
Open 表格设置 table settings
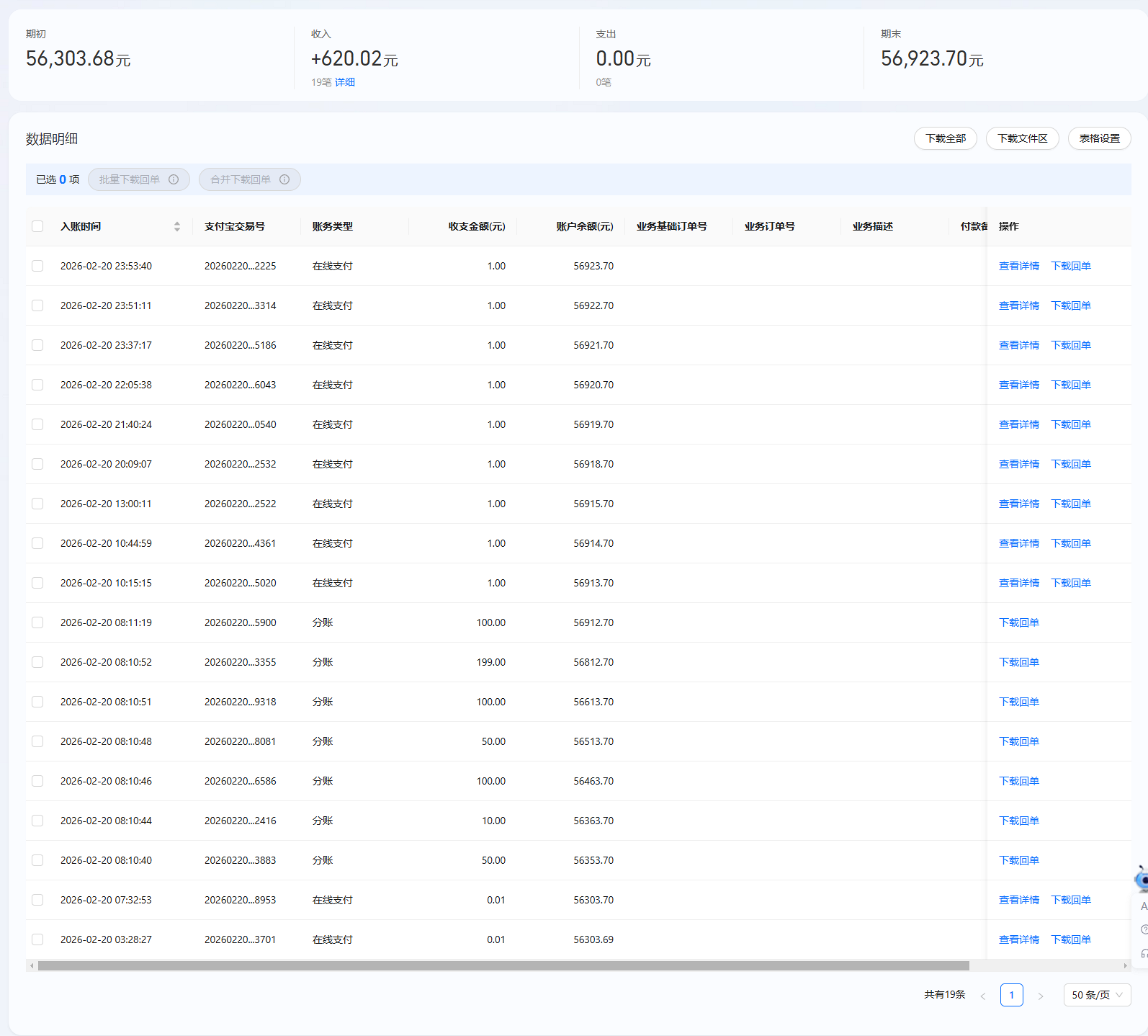(x=1099, y=138)
